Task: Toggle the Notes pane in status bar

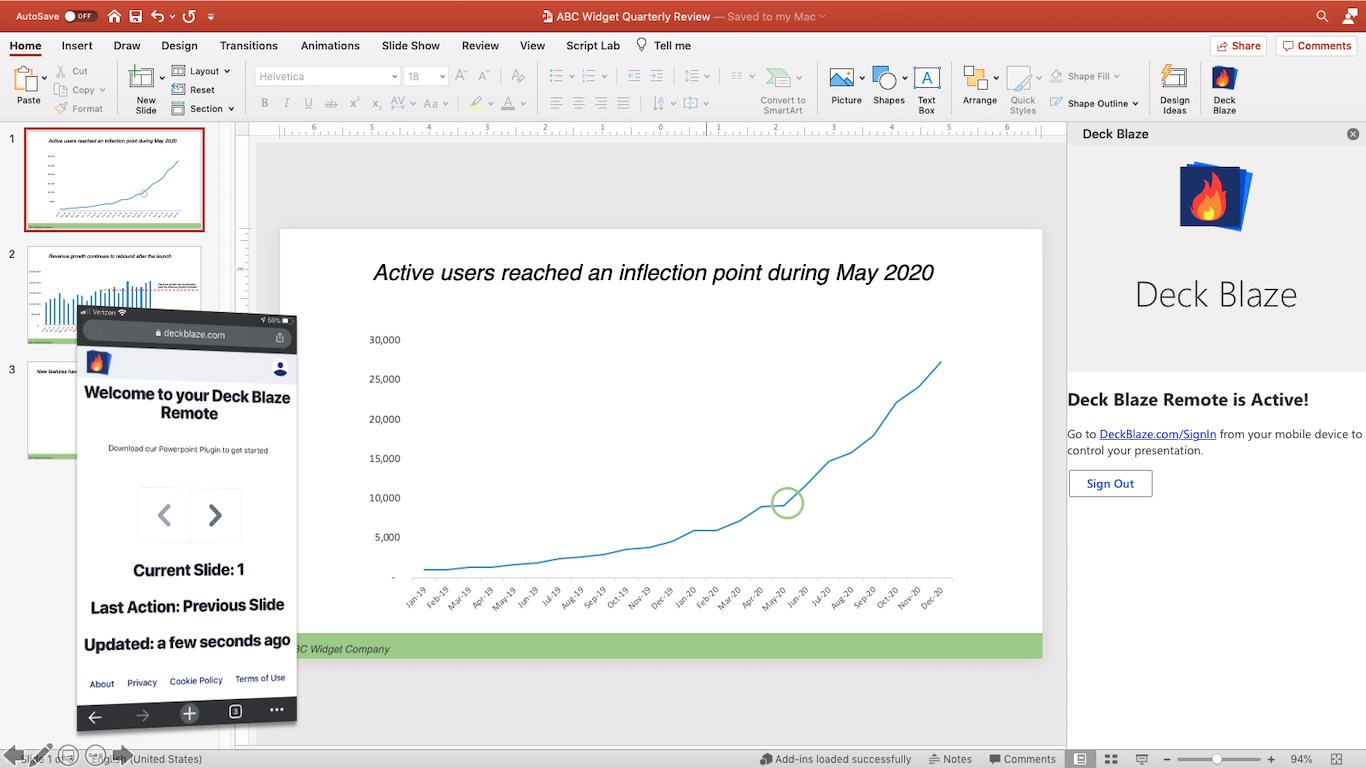Action: pos(950,759)
